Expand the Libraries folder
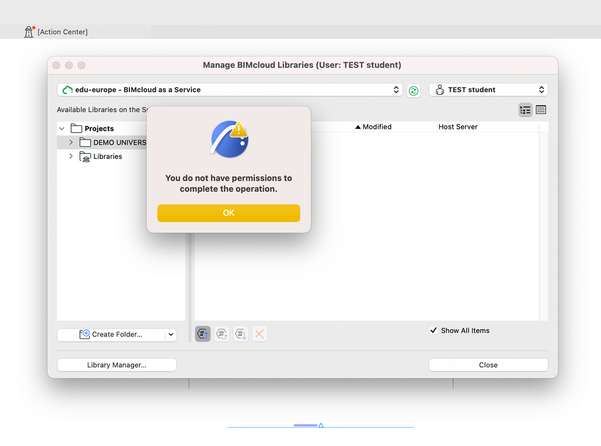 click(x=71, y=156)
